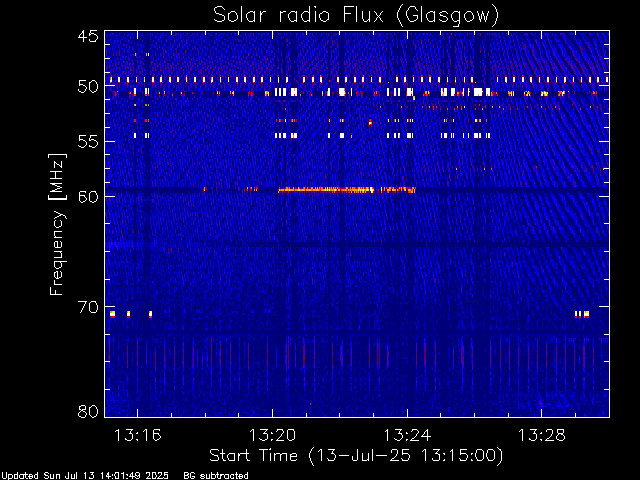Click the 'Frequency [MHz]' axis label
Screen dimensions: 640x480
57,224
